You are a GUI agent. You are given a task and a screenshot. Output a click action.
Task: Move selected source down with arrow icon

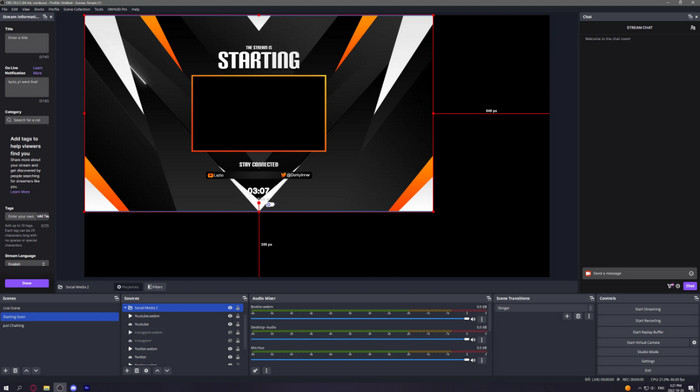point(167,371)
